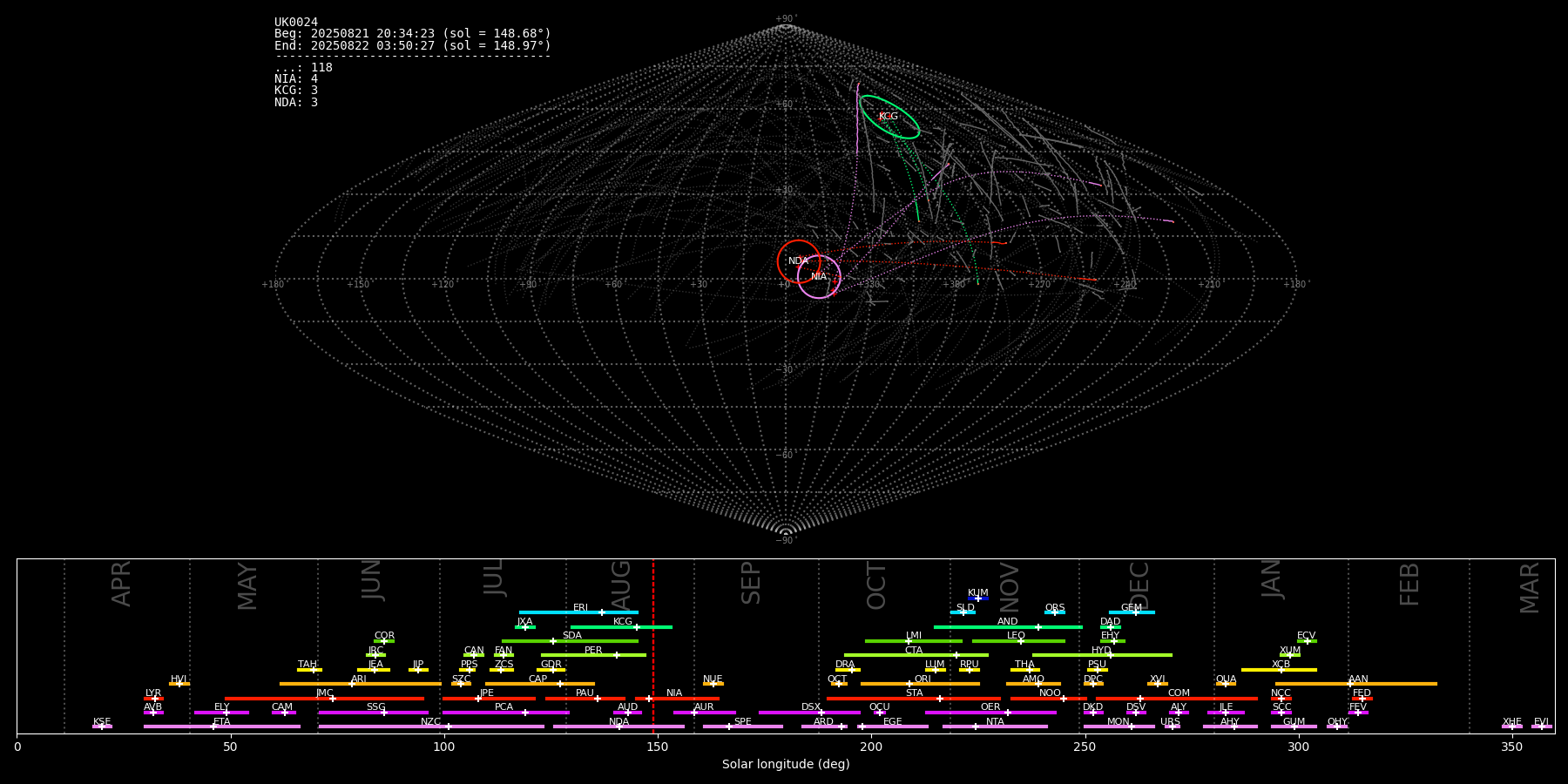Click the OER shower bar label

pyautogui.click(x=990, y=707)
